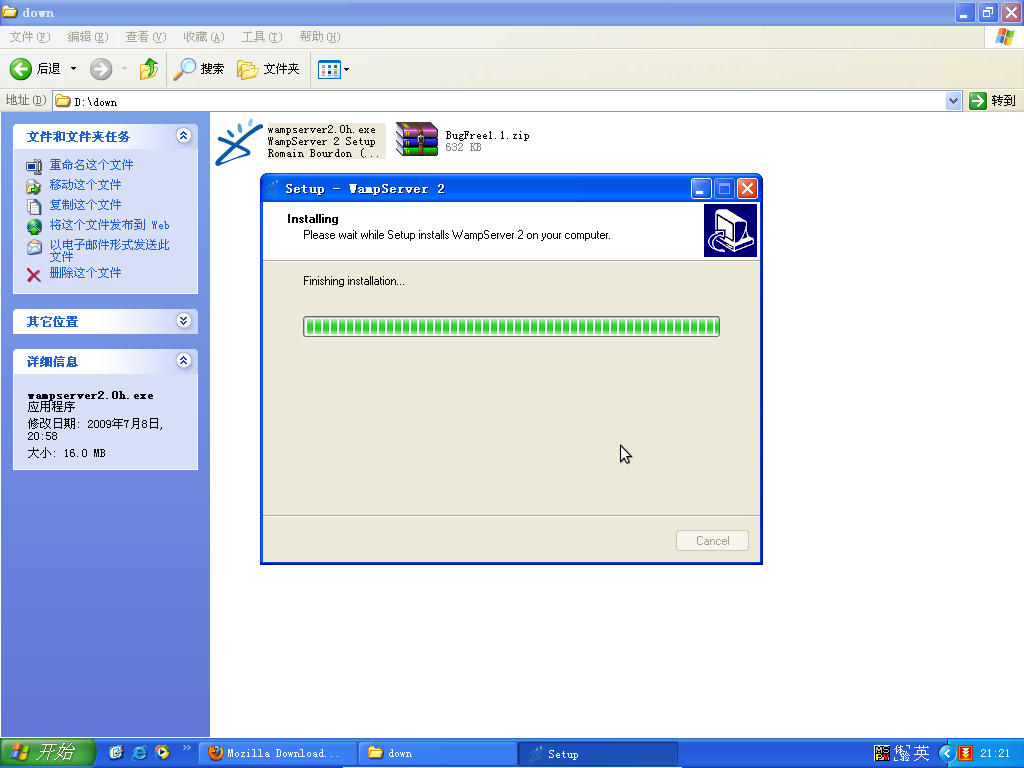Click the 英 language indicator in tray

tap(921, 753)
